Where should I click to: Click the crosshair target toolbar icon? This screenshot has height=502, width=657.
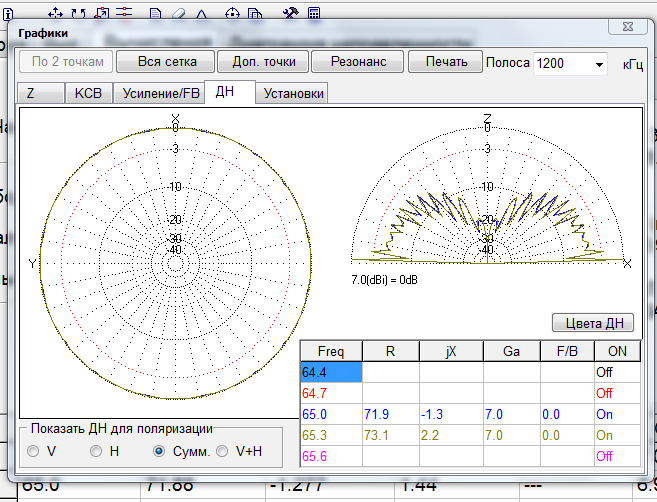tap(232, 14)
